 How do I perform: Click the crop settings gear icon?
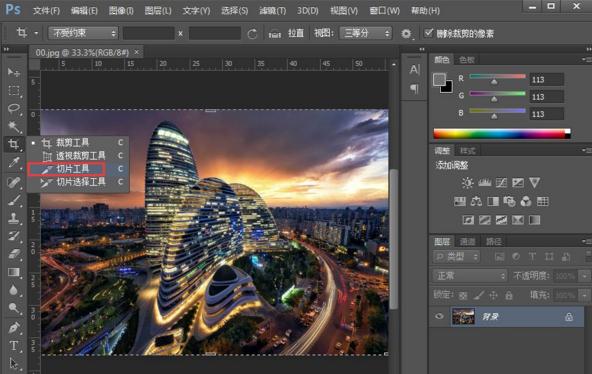(x=406, y=34)
